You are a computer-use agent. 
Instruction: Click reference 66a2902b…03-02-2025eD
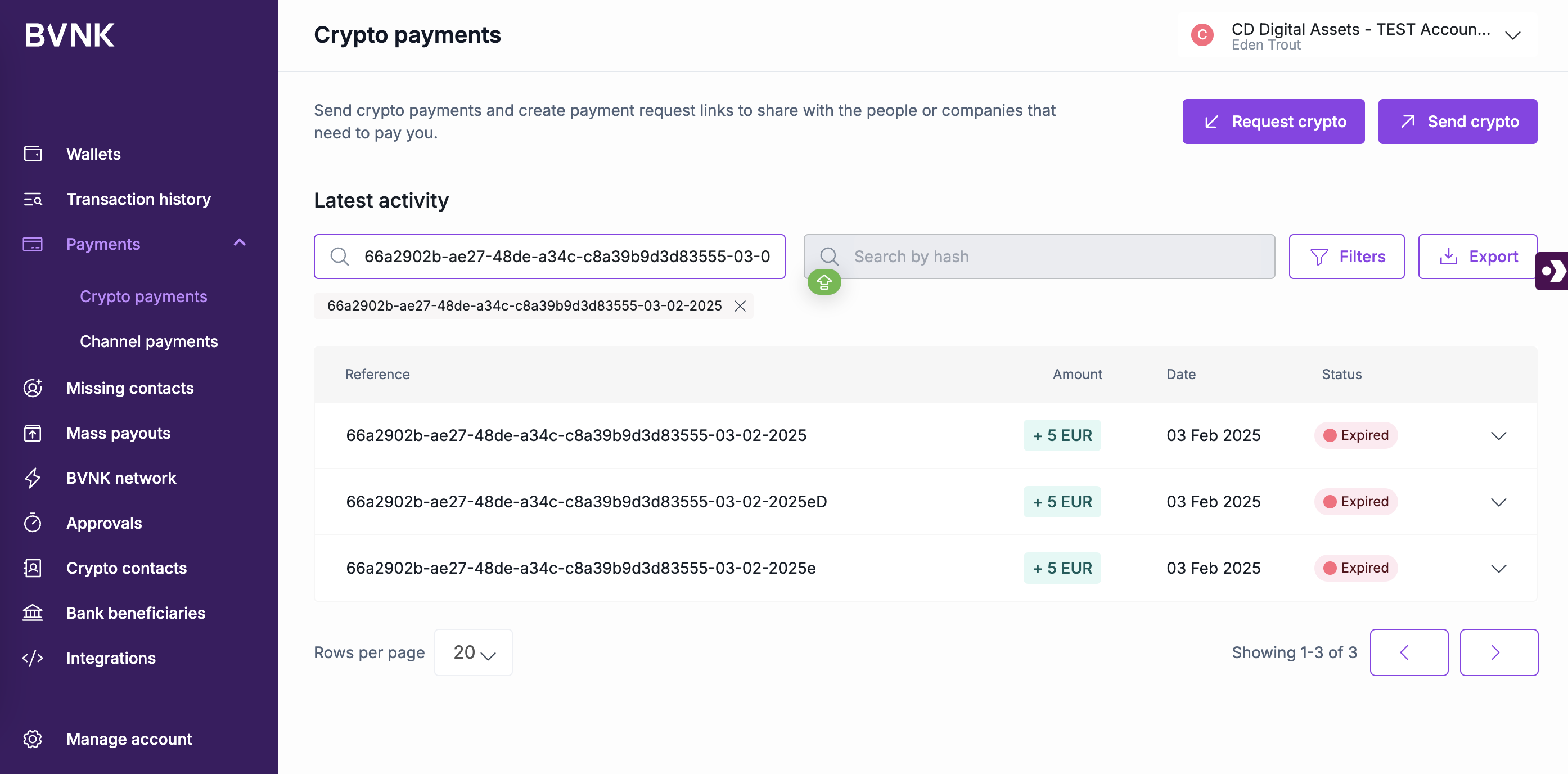(586, 502)
